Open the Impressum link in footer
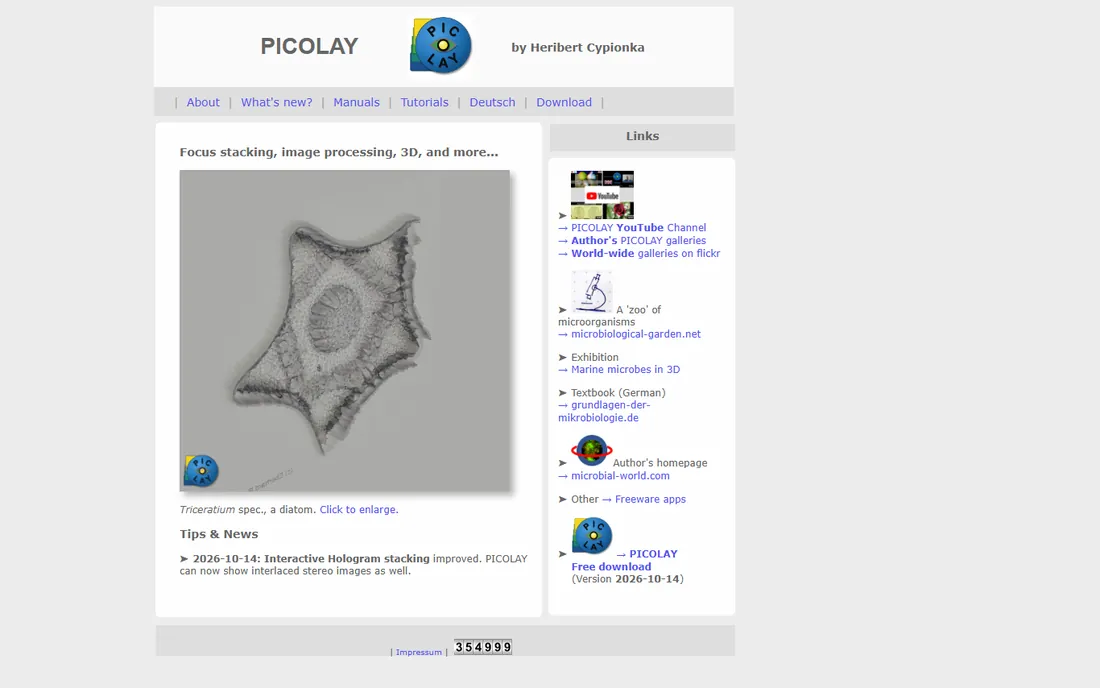The width and height of the screenshot is (1100, 688). coord(419,652)
